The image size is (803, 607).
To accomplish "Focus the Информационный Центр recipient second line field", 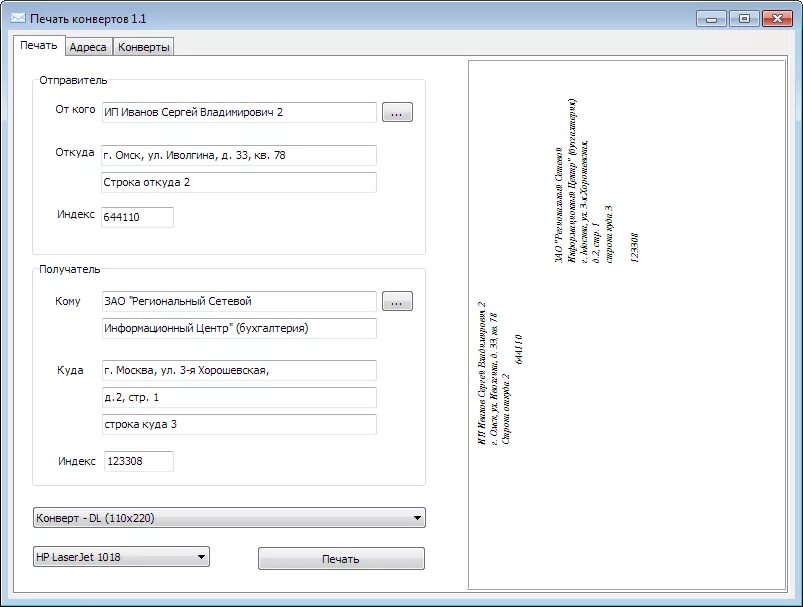I will tap(239, 328).
